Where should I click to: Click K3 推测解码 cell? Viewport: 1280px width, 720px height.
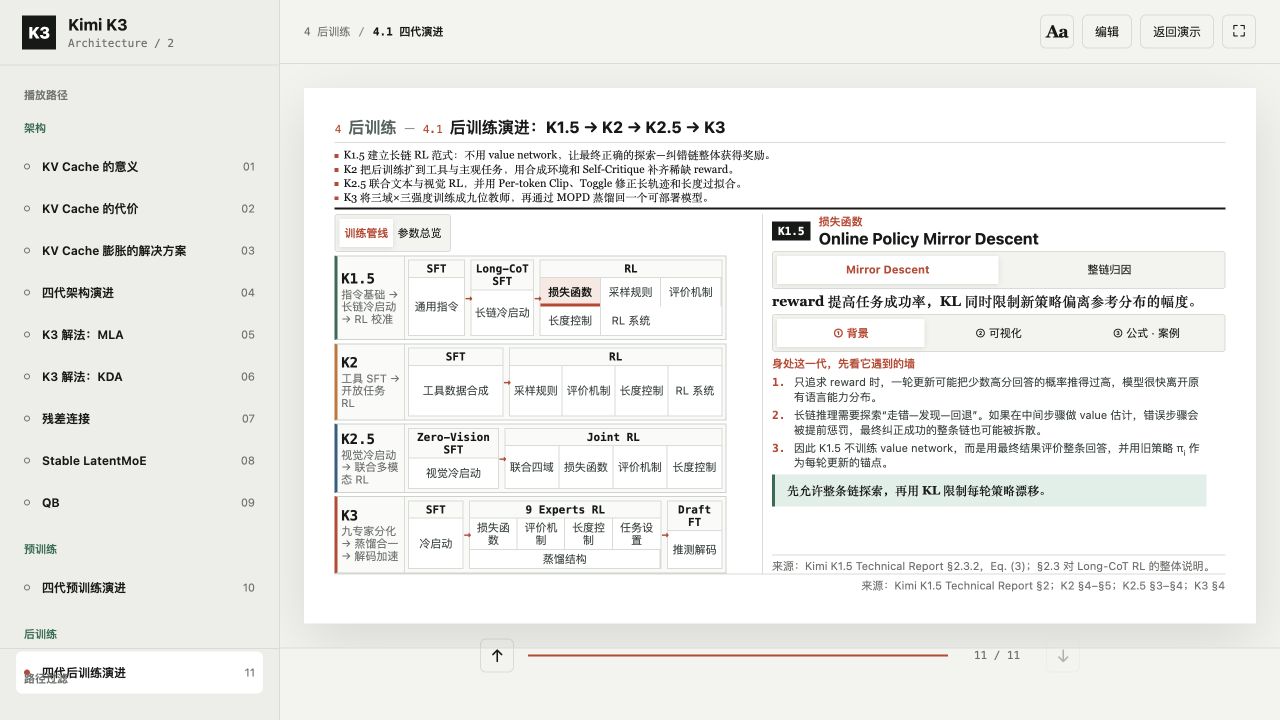click(x=694, y=550)
